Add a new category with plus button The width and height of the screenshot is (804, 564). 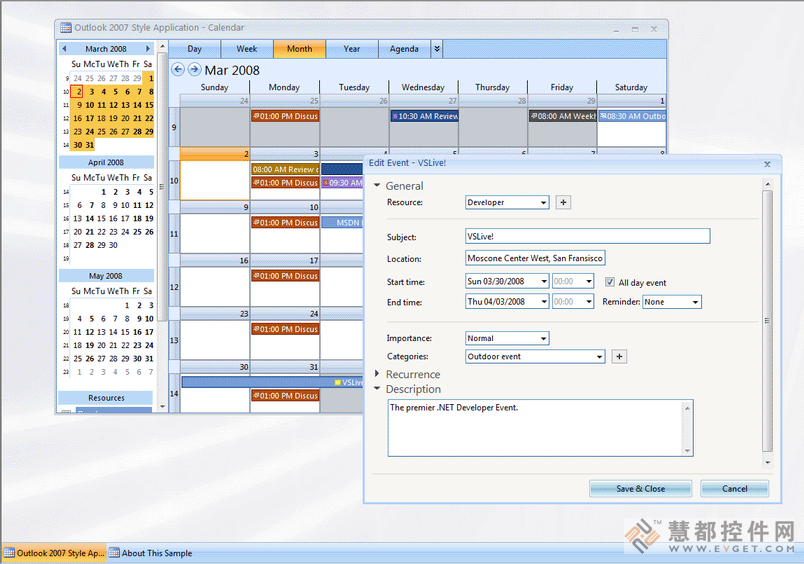[619, 356]
